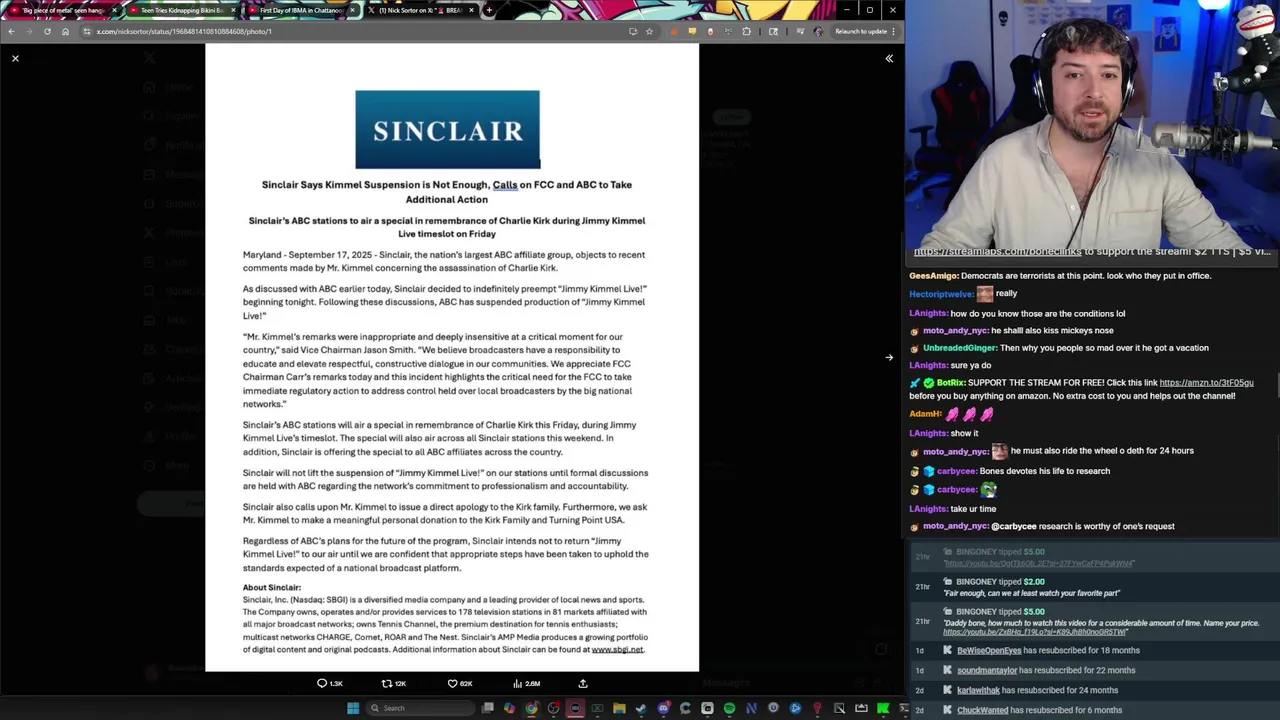Click BeWiseOpenEyes resubscribed entry
The height and width of the screenshot is (720, 1280).
click(x=1094, y=650)
